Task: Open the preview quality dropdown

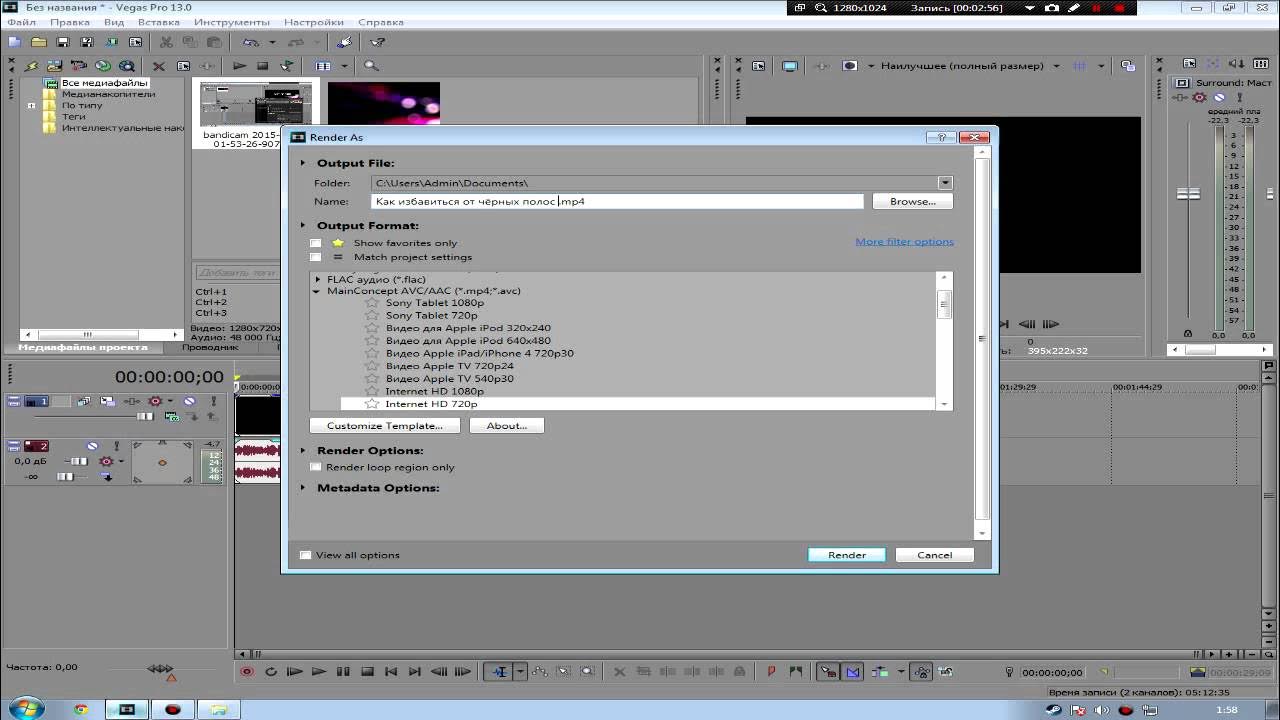Action: point(1056,66)
